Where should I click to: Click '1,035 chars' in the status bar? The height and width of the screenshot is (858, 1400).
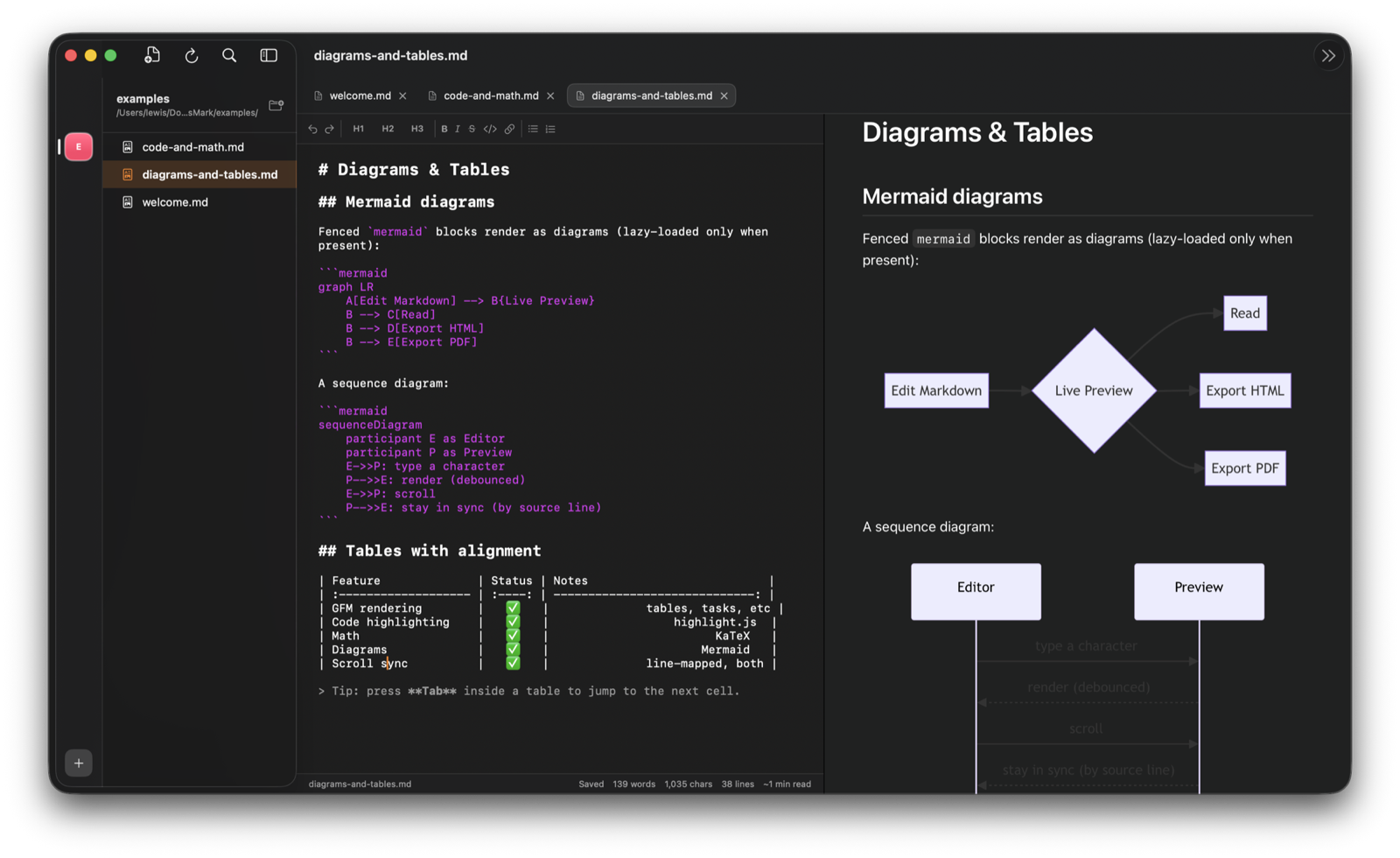688,784
